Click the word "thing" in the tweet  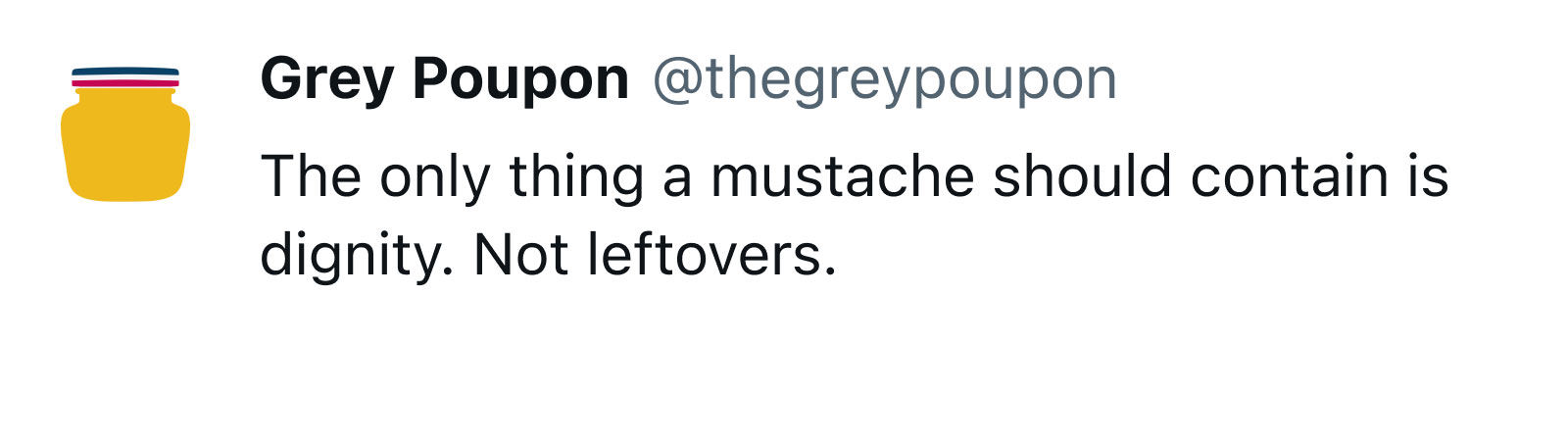click(576, 176)
